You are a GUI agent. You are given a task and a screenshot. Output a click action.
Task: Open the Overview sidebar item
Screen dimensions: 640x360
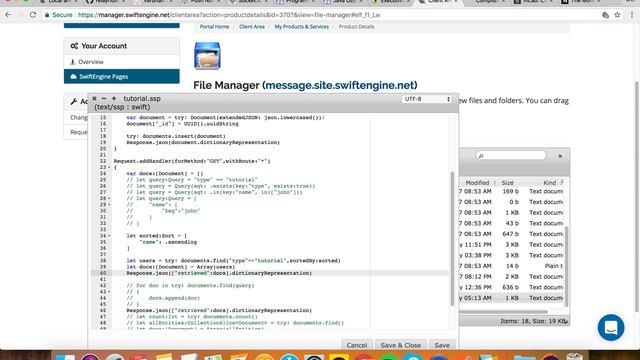coord(122,62)
